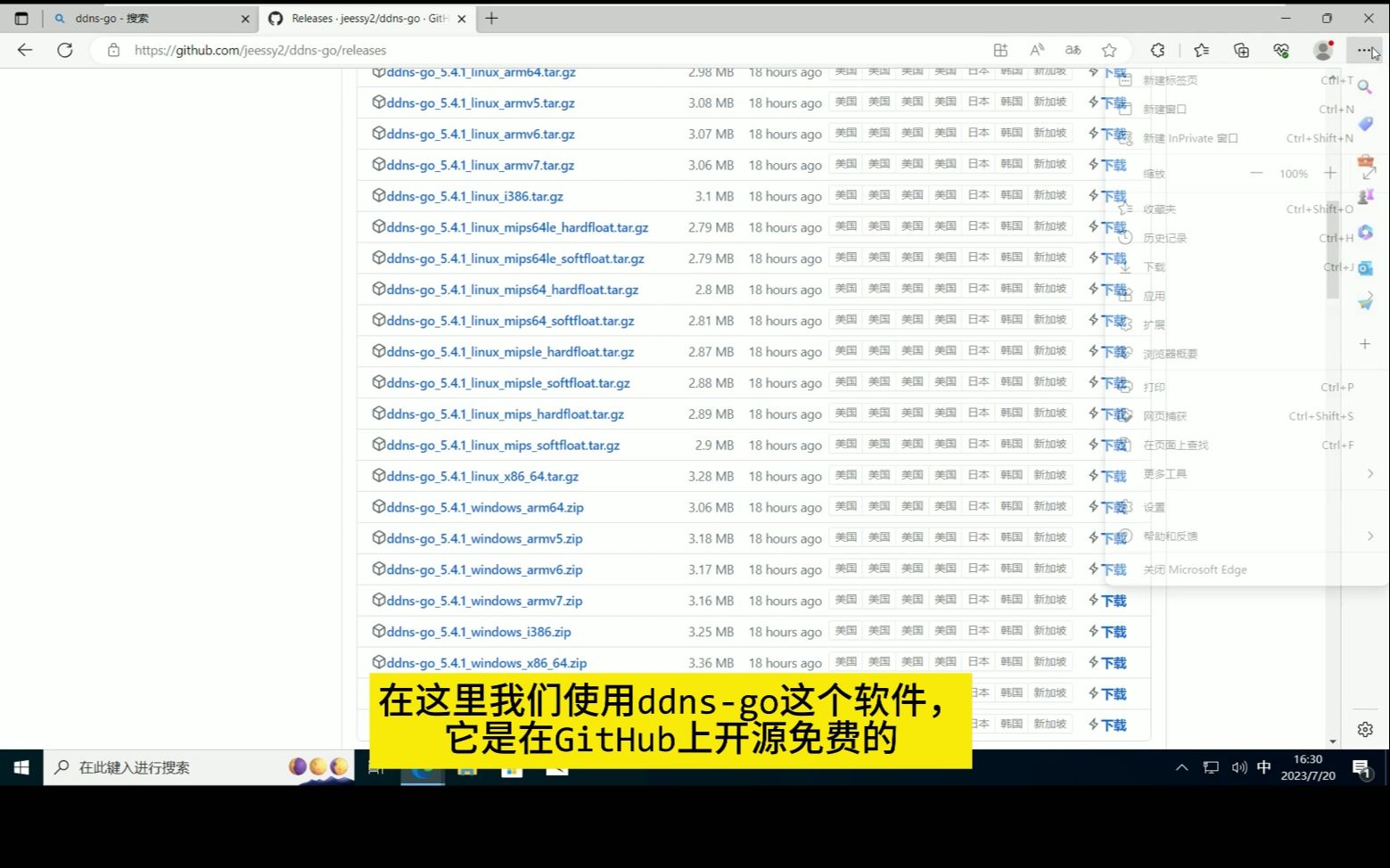Open the Windows Start menu
The width and height of the screenshot is (1390, 868).
(21, 767)
